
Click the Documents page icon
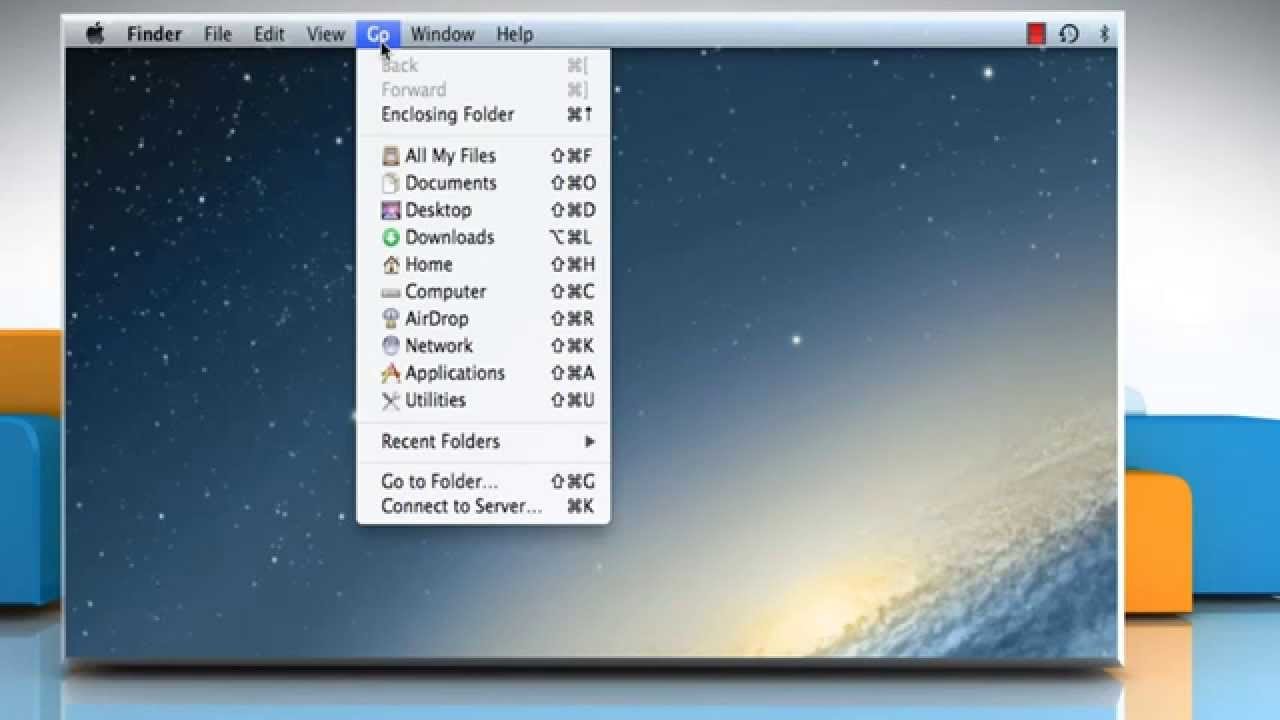(391, 183)
